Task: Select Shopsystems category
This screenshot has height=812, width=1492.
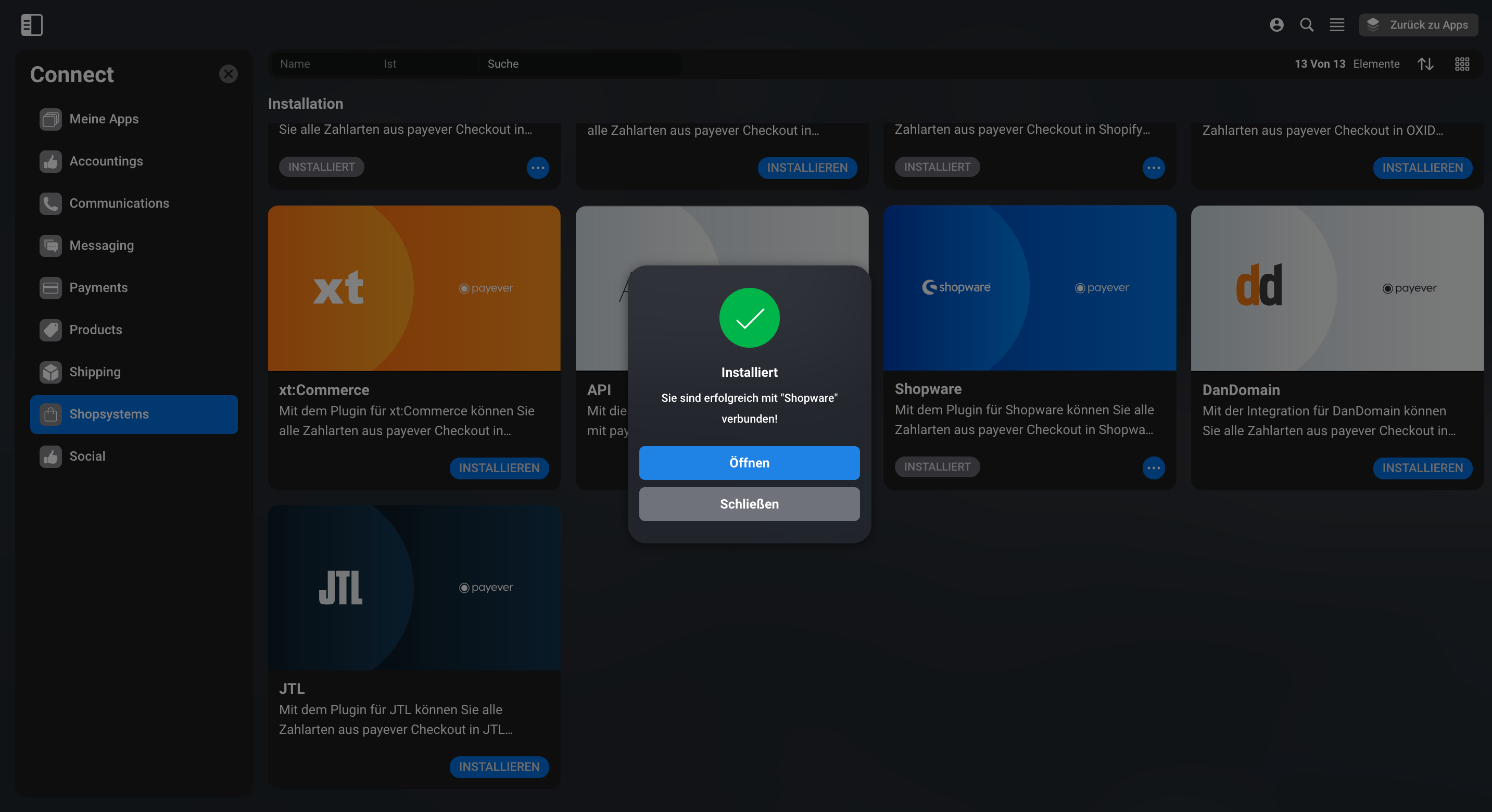Action: (x=134, y=415)
